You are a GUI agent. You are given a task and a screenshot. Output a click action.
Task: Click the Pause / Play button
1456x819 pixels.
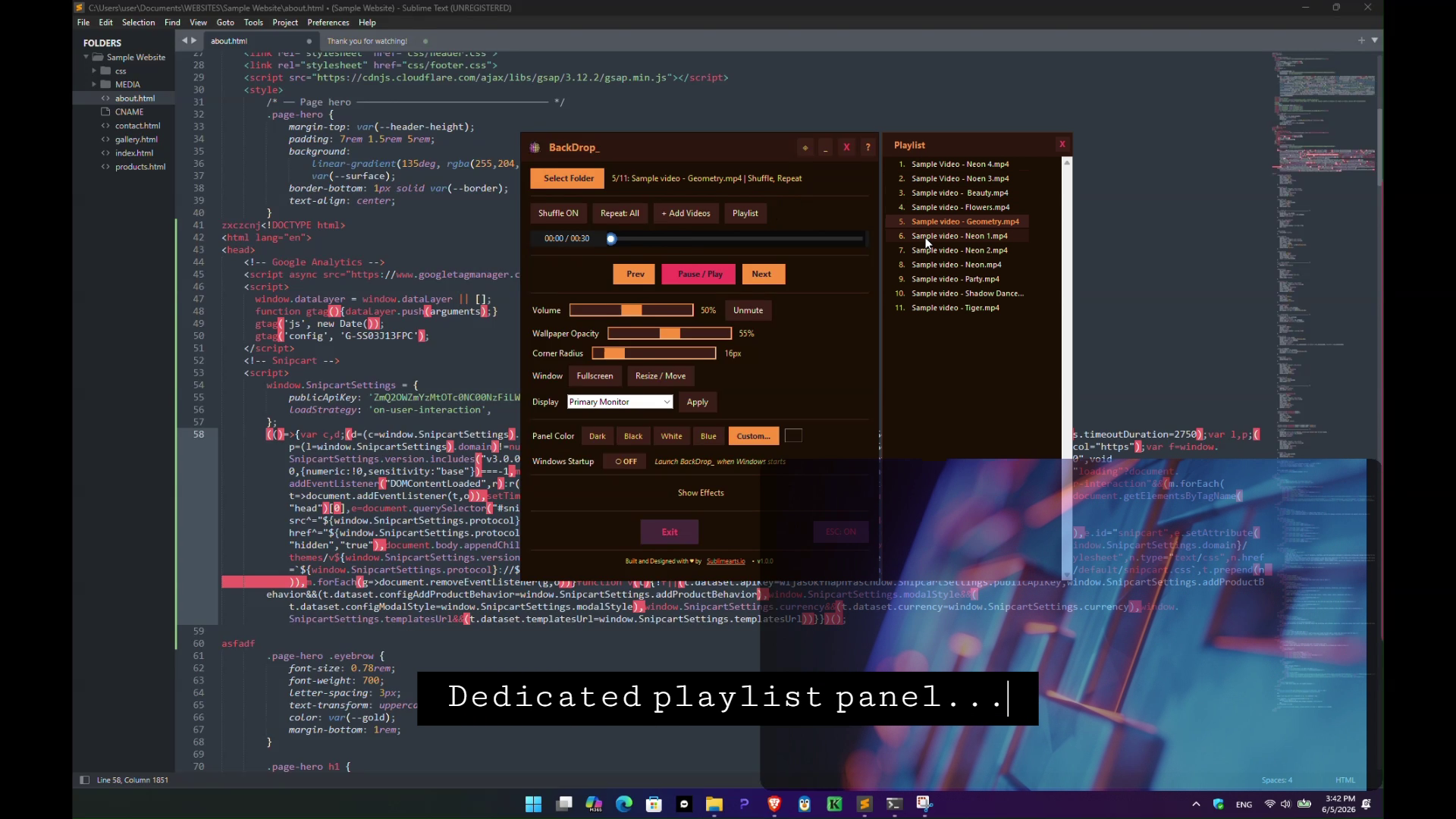[700, 274]
